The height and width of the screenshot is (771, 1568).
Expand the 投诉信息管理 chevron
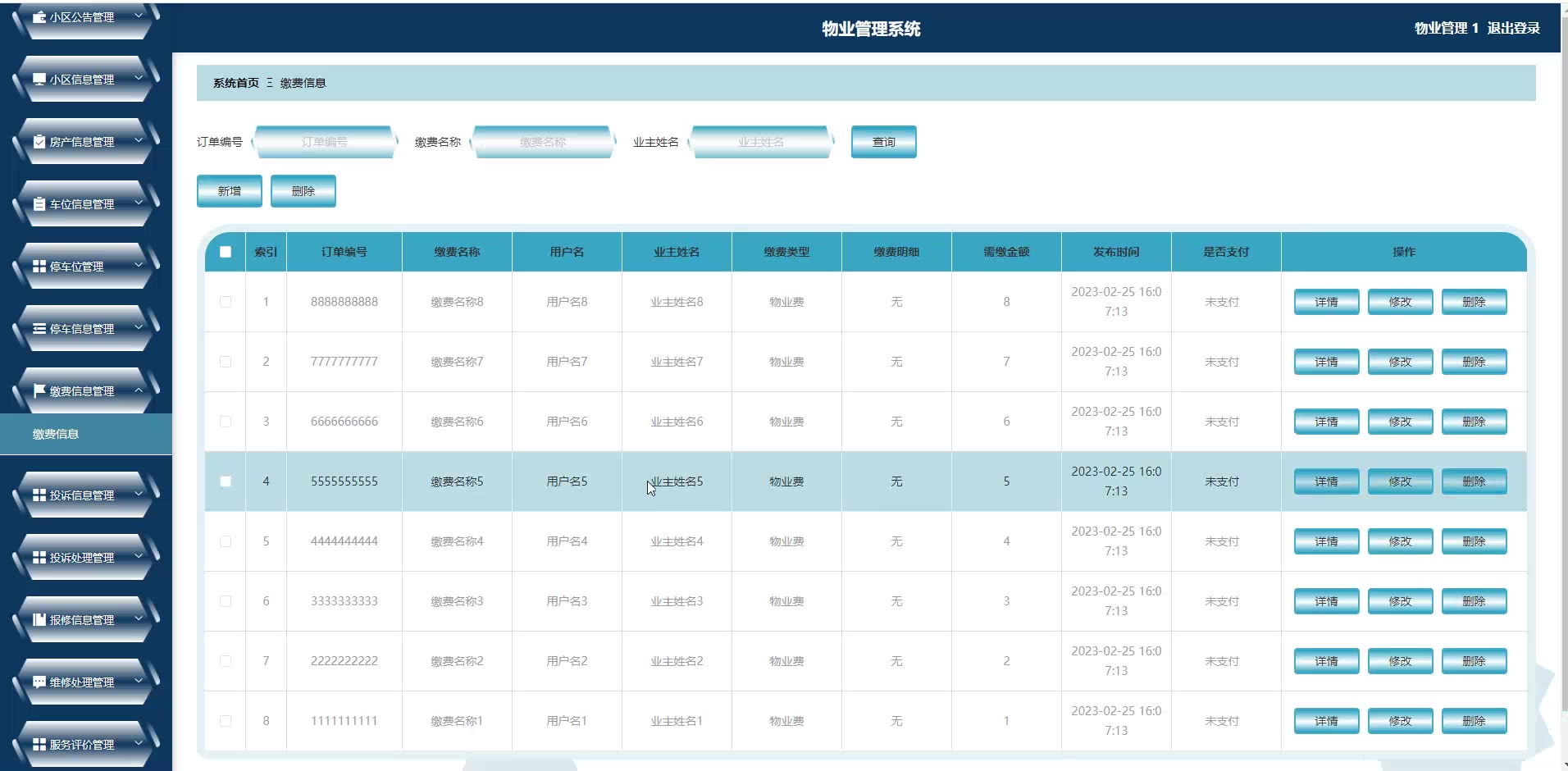click(139, 494)
